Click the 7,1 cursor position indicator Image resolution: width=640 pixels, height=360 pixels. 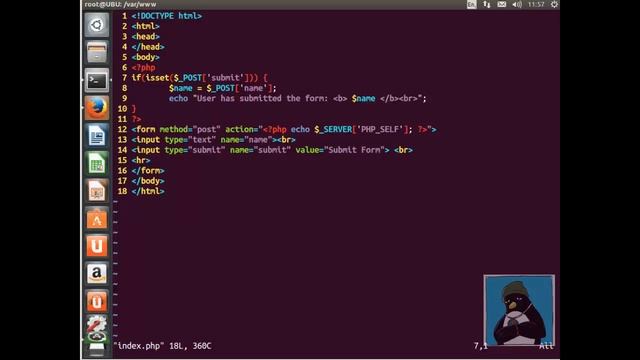481,346
